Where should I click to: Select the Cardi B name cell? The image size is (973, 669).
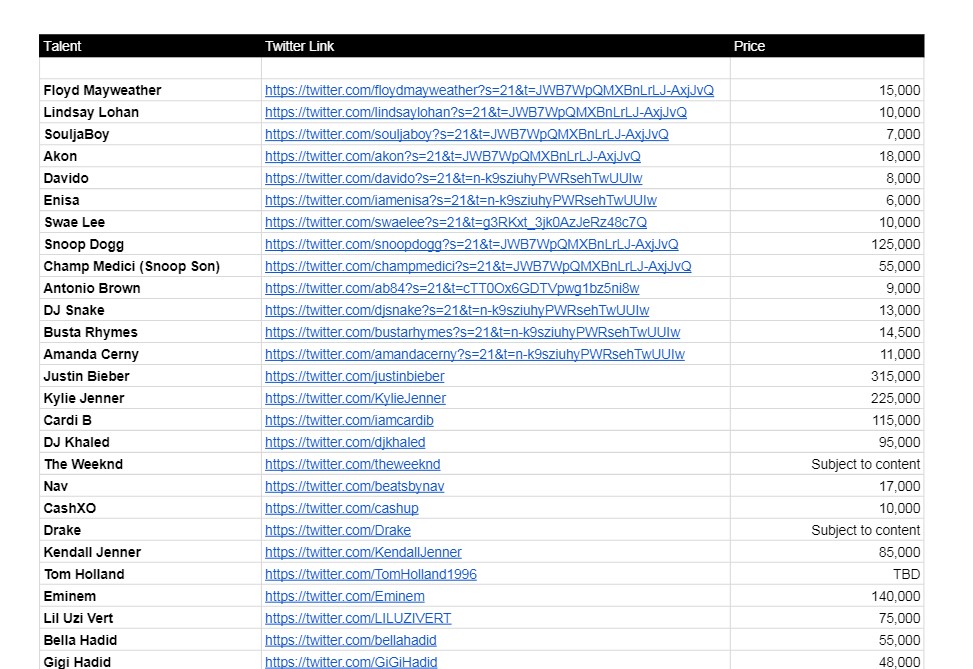[151, 421]
